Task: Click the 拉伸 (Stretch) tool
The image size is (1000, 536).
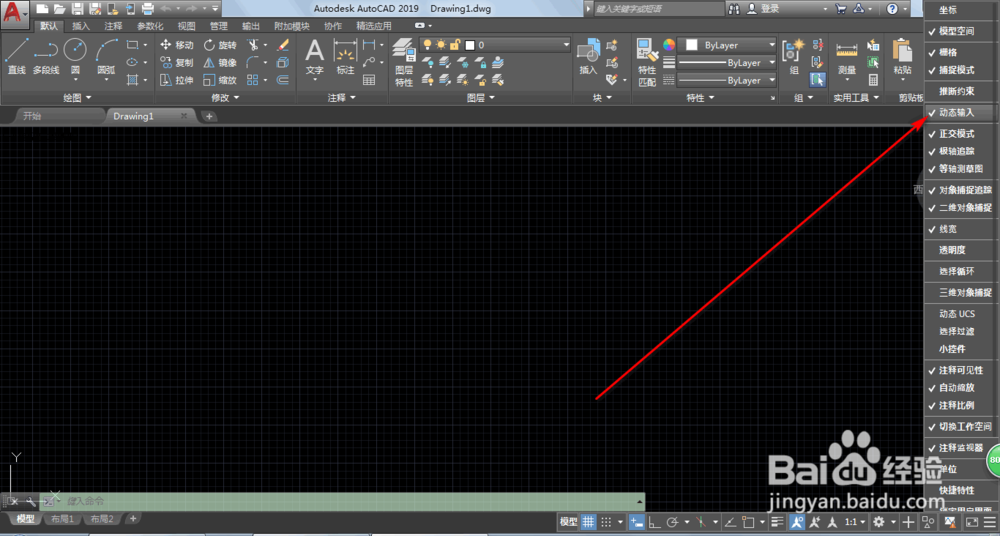Action: (x=177, y=80)
